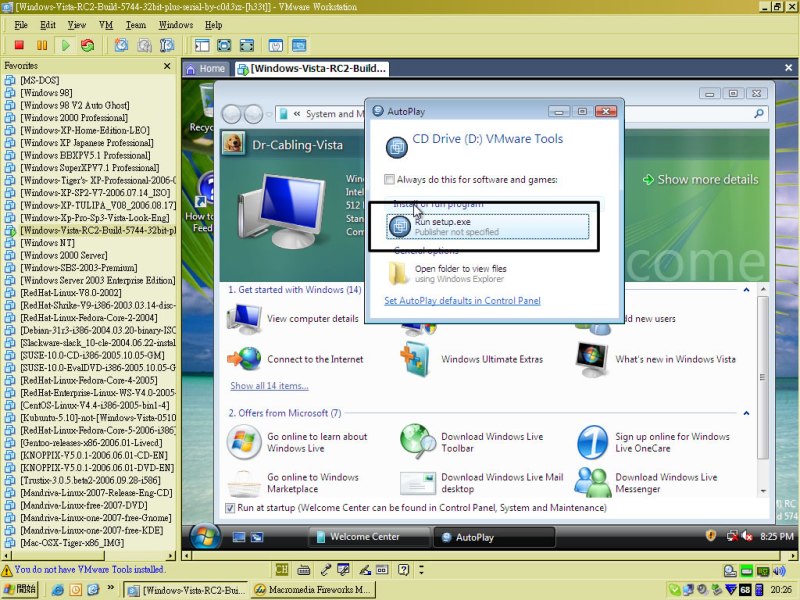Click the VM view horizontal scrollbar

tap(490, 555)
